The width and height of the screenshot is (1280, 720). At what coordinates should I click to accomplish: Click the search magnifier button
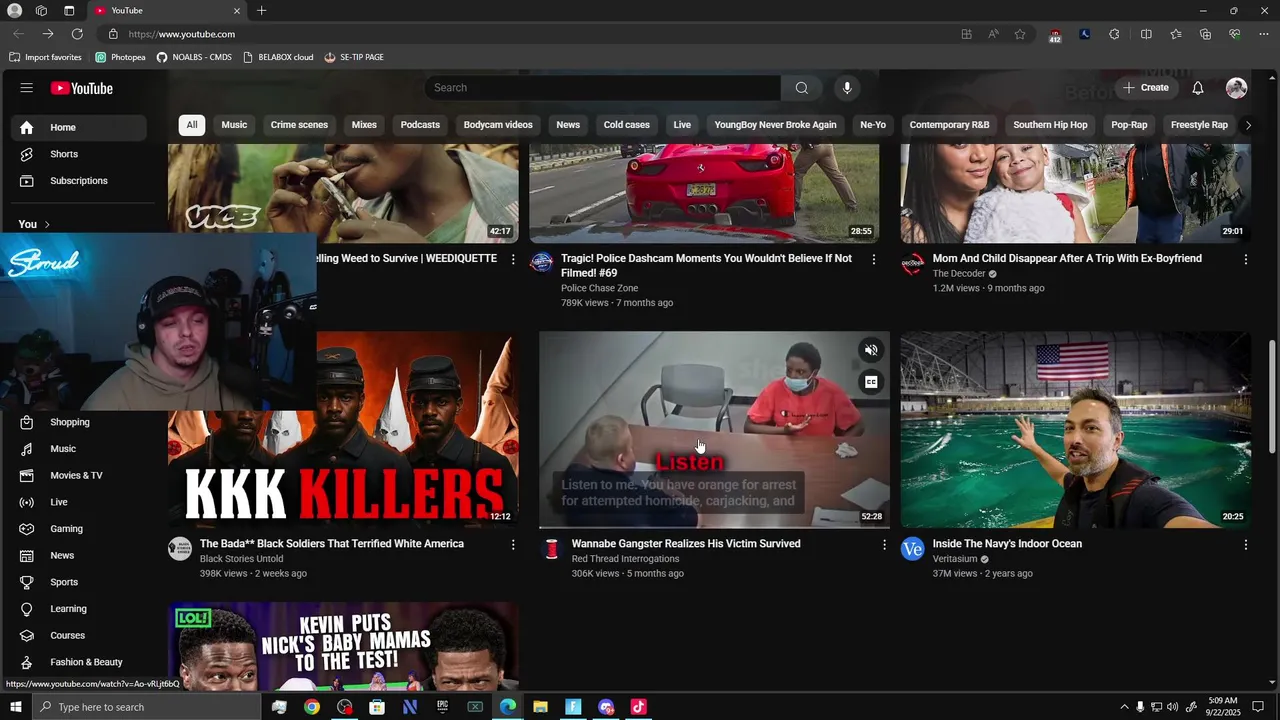pos(801,88)
